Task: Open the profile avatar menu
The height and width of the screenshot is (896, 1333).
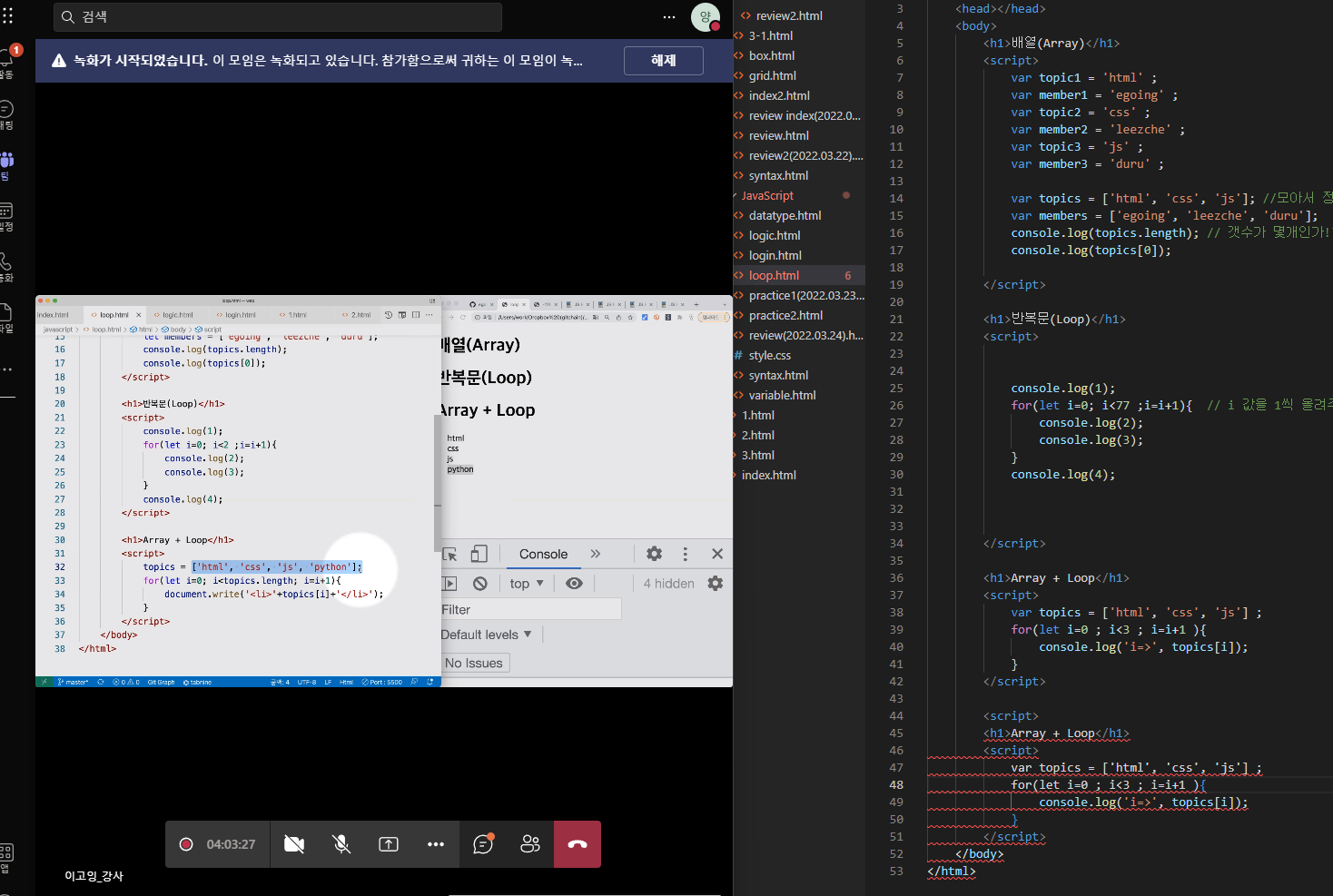Action: click(x=706, y=17)
